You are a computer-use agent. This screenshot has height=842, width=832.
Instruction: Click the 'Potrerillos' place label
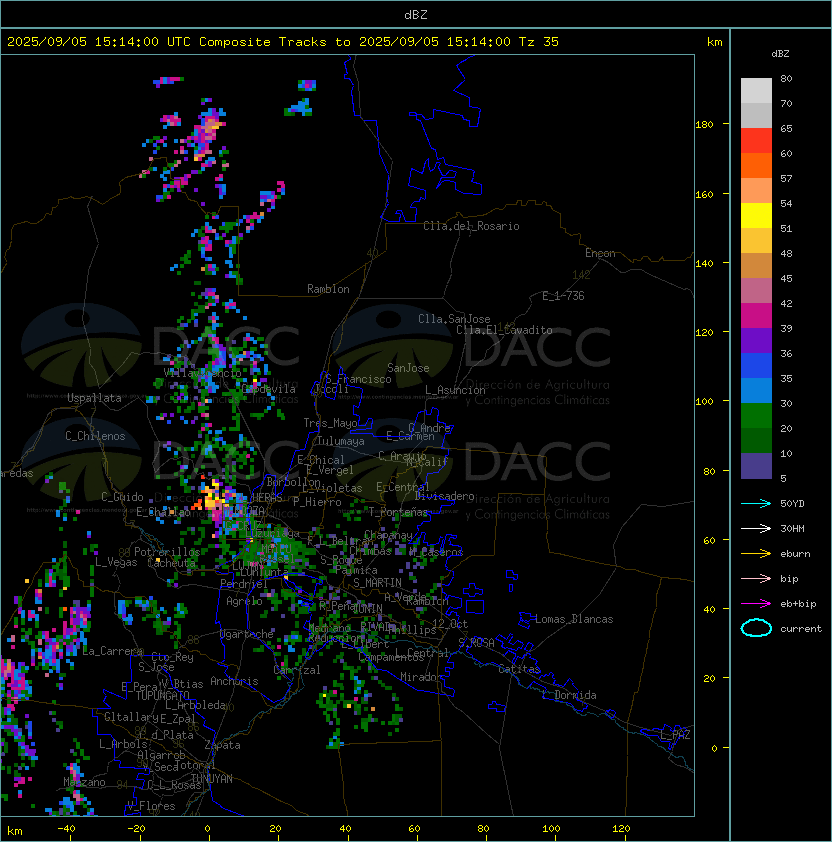tap(167, 552)
